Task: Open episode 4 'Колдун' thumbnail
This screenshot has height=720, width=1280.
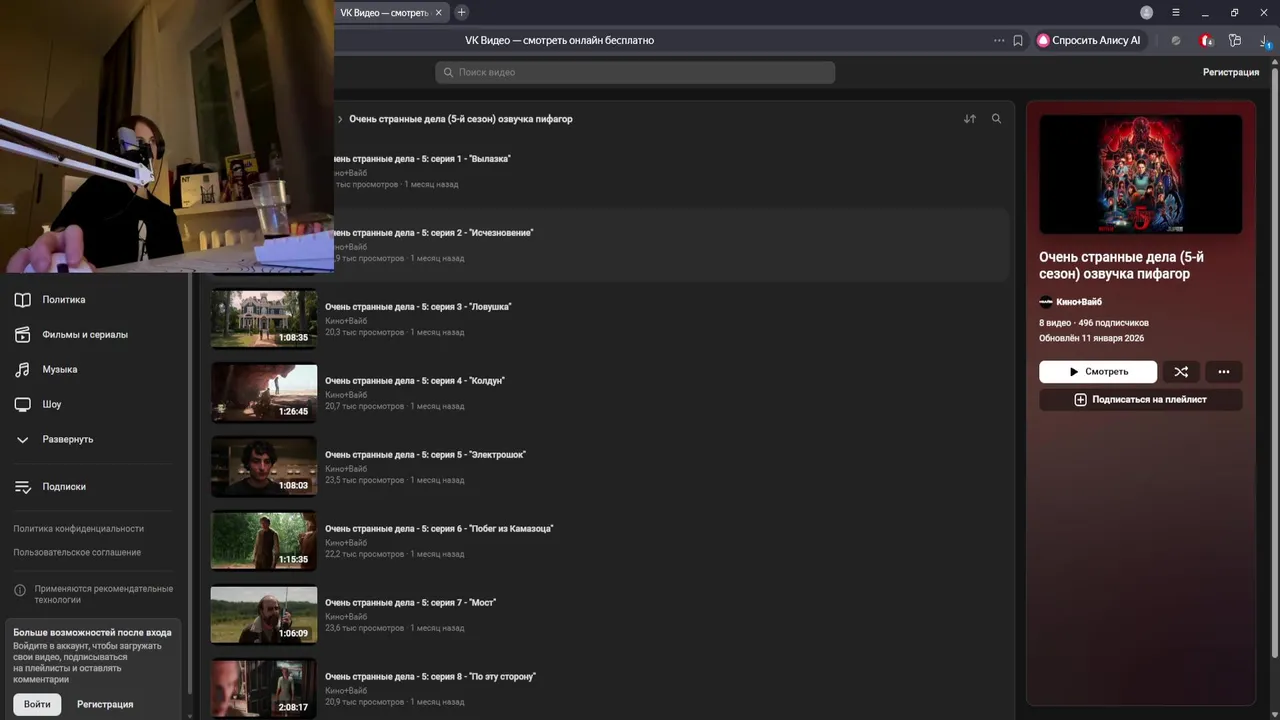Action: (264, 392)
